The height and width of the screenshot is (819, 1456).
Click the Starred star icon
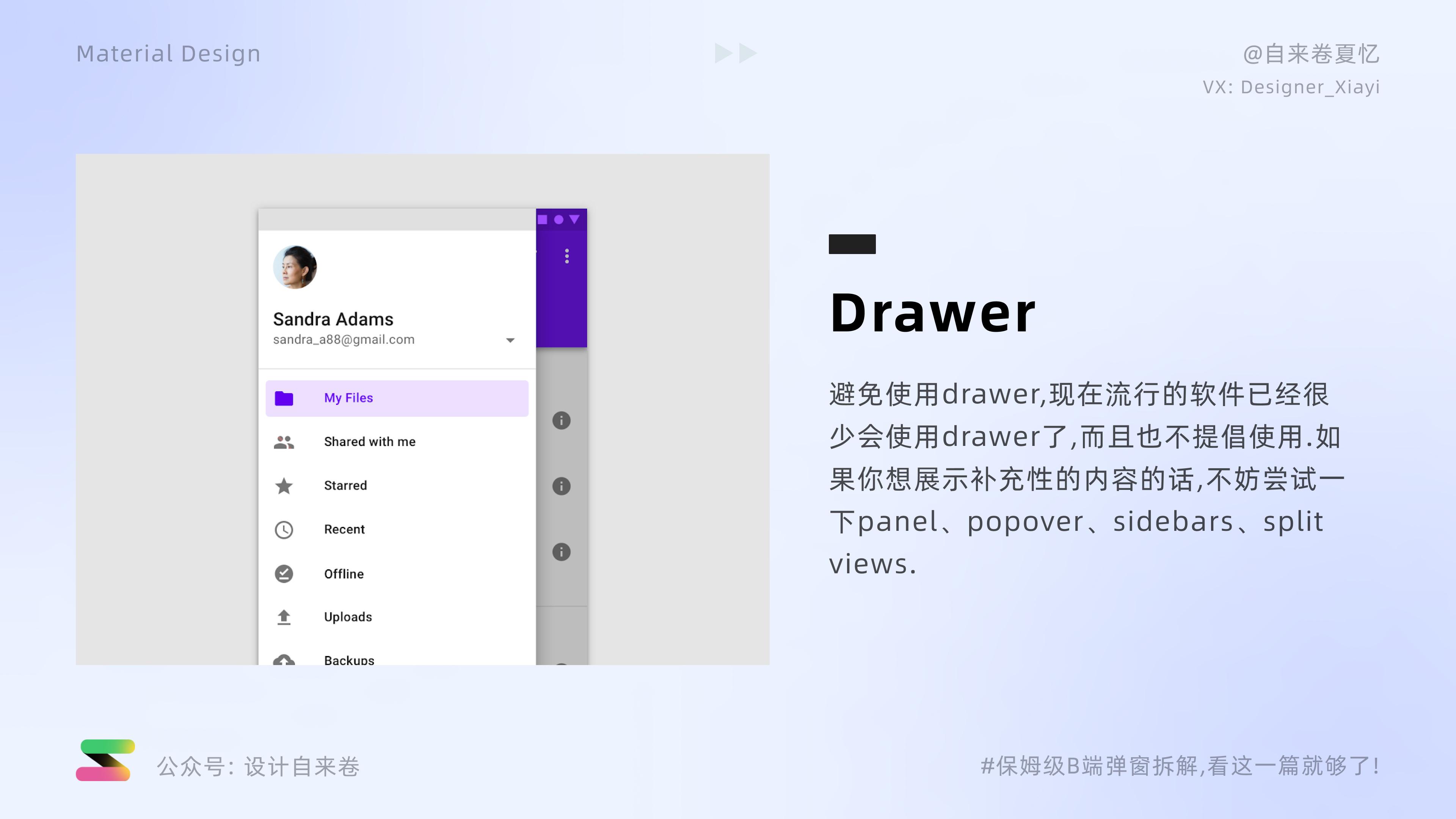pos(284,486)
